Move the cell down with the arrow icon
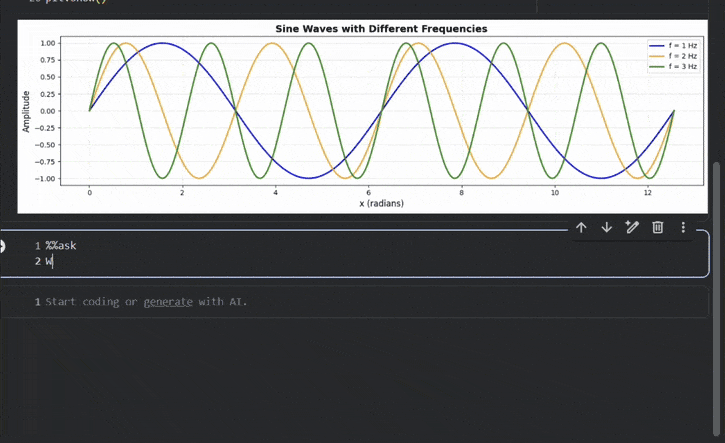The width and height of the screenshot is (725, 443). 607,228
